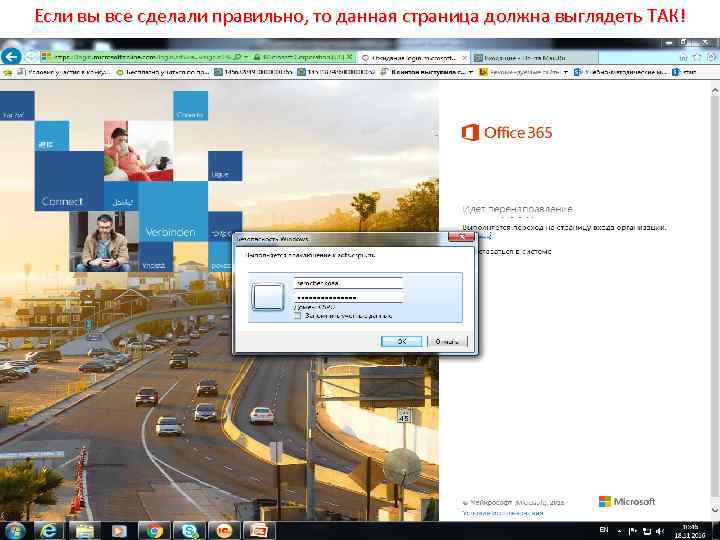Click the Windows Security username field
The width and height of the screenshot is (720, 540).
pyautogui.click(x=348, y=283)
